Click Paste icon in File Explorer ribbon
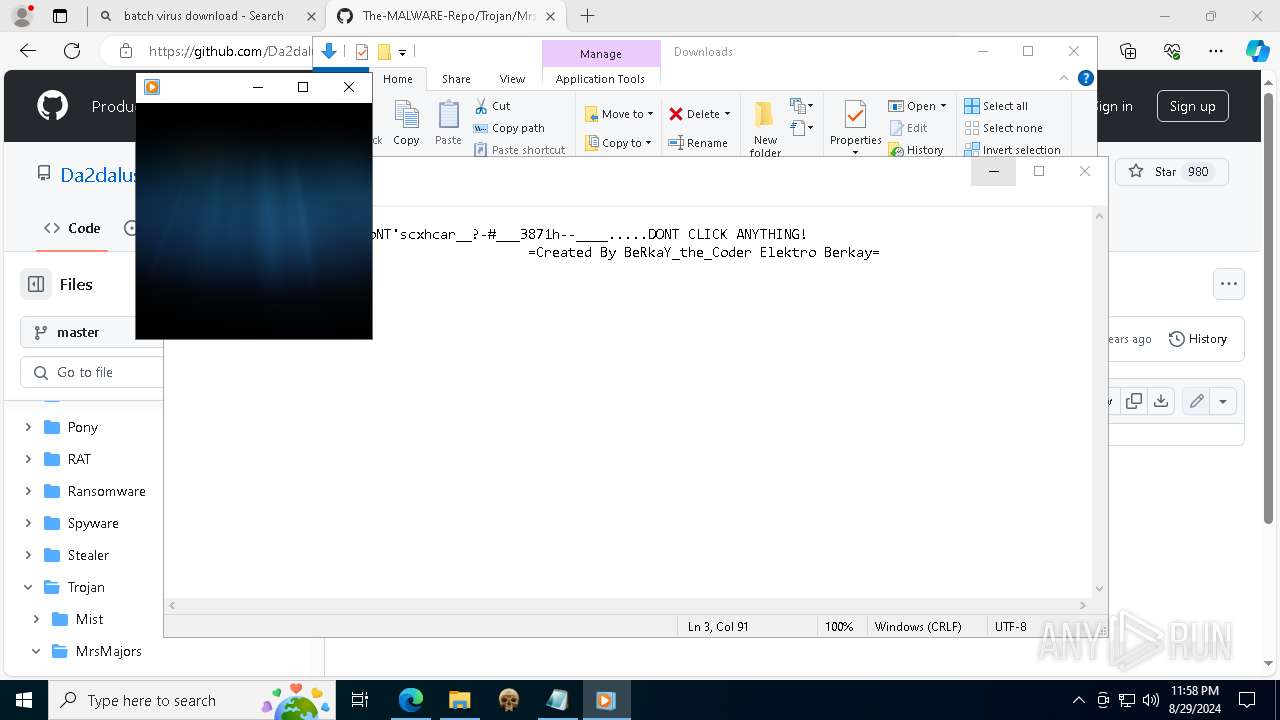This screenshot has width=1280, height=720. pos(448,123)
